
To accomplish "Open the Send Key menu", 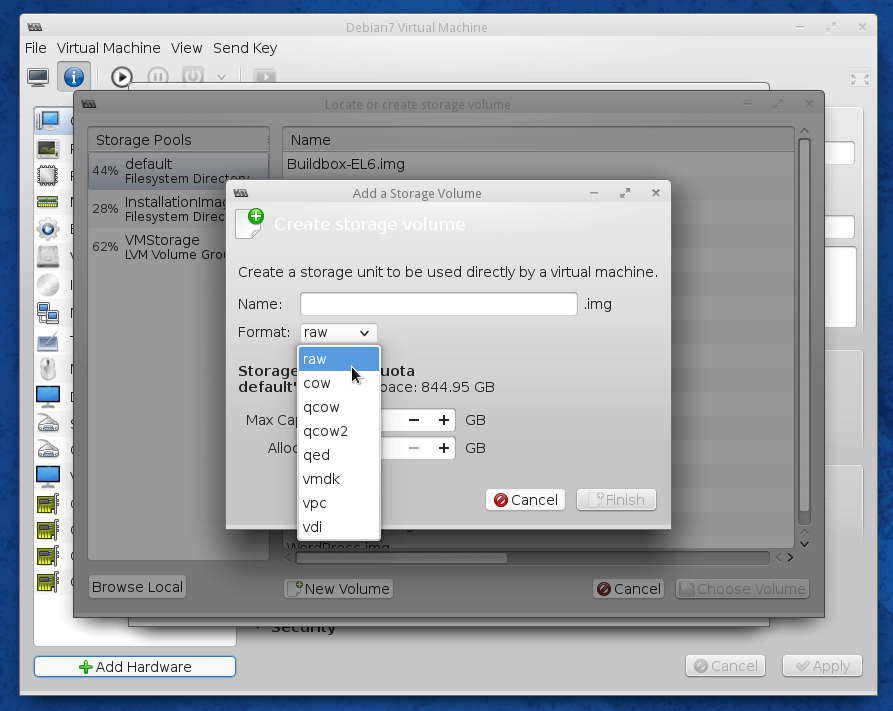I will [x=245, y=48].
